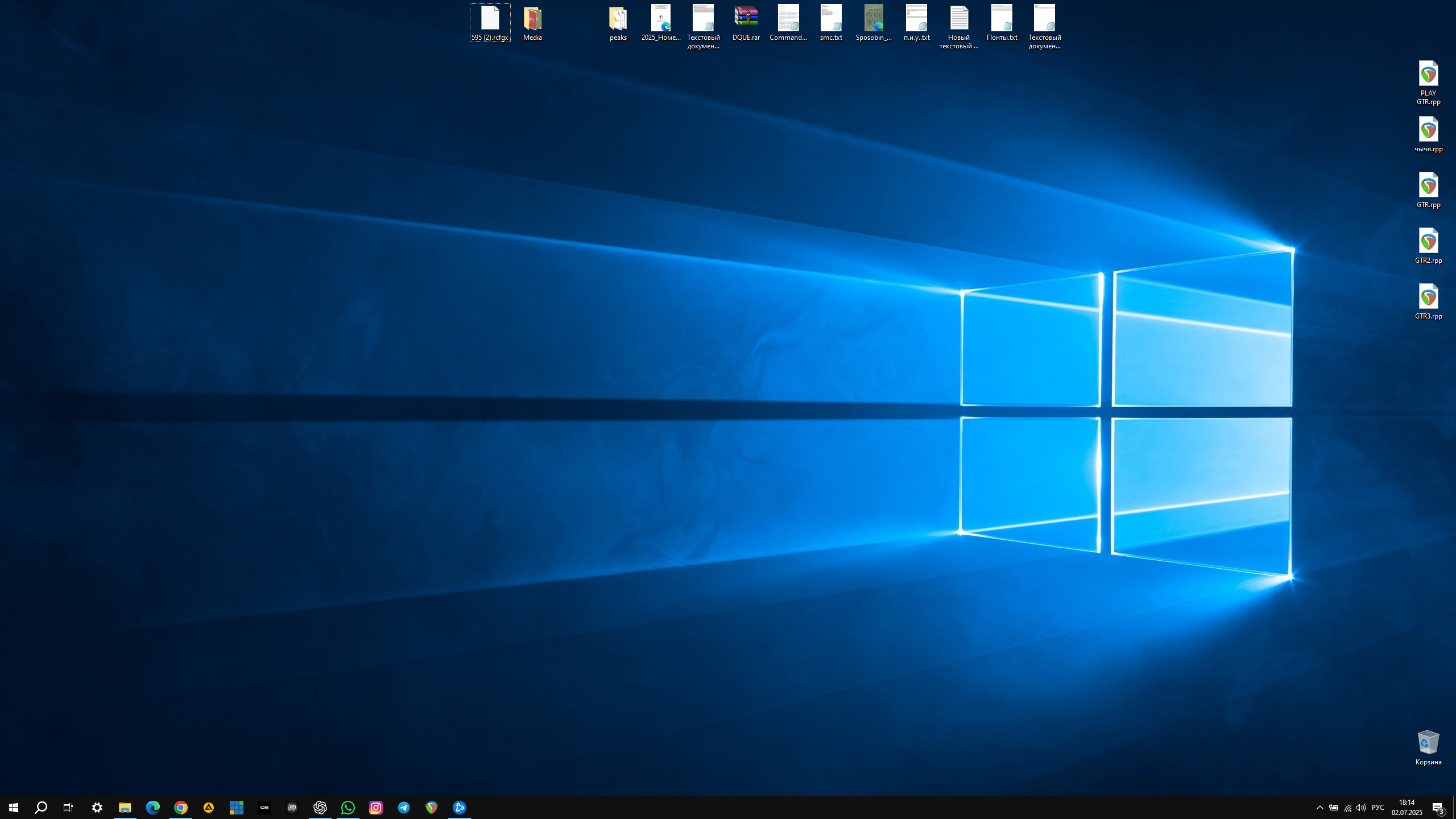
Task: Launch Telegram from the taskbar
Action: click(404, 808)
